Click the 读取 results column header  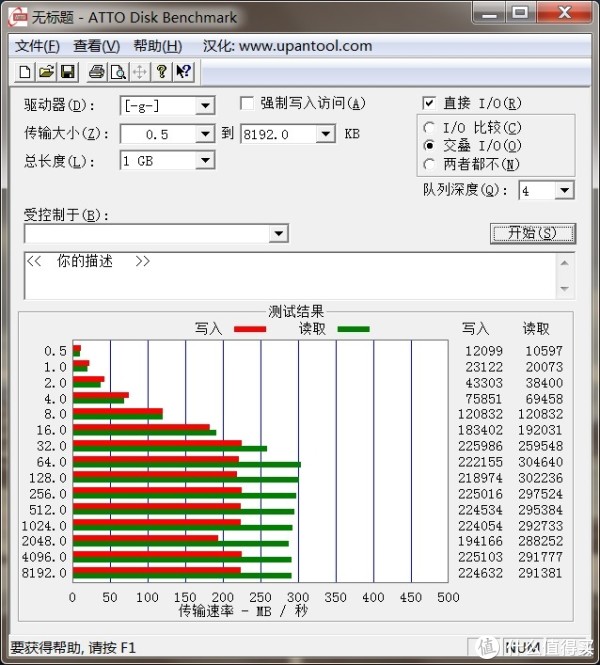[x=536, y=329]
